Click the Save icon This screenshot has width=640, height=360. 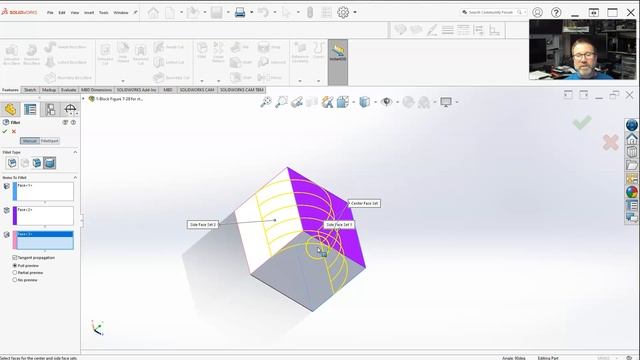[x=217, y=13]
